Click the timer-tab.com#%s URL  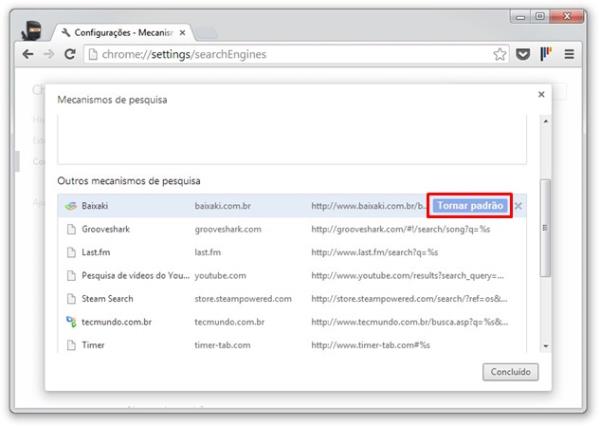tap(370, 345)
